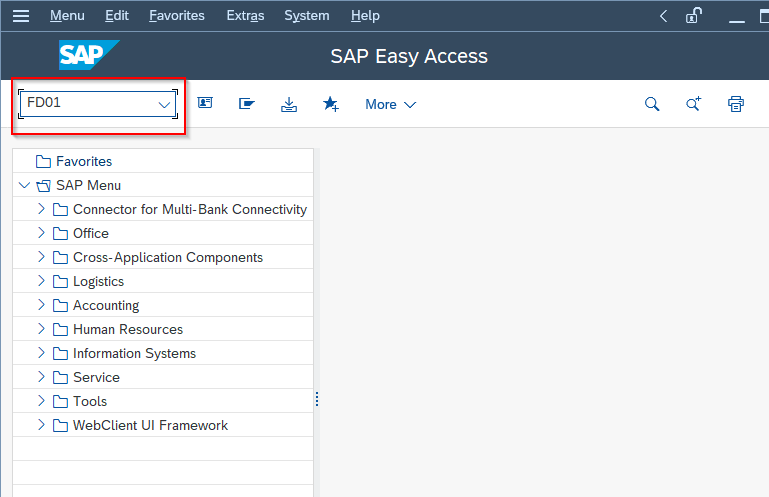Image resolution: width=769 pixels, height=497 pixels.
Task: Open the More dropdown menu
Action: [x=390, y=104]
